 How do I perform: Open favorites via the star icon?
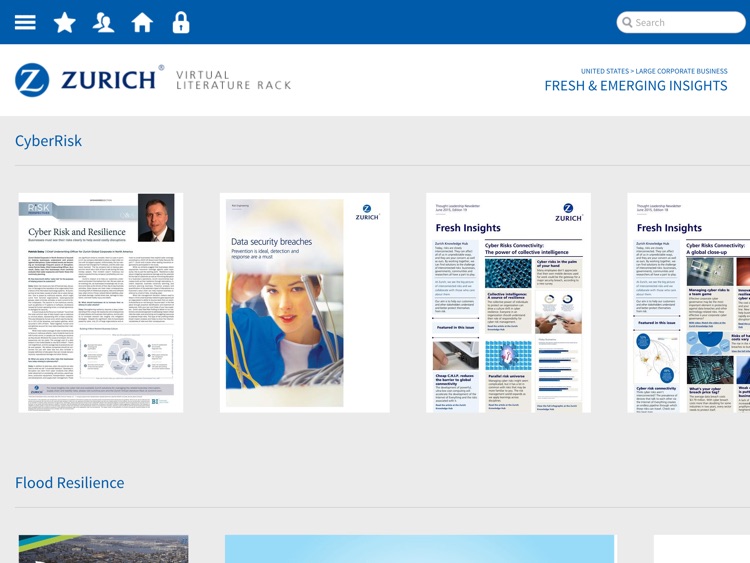65,22
